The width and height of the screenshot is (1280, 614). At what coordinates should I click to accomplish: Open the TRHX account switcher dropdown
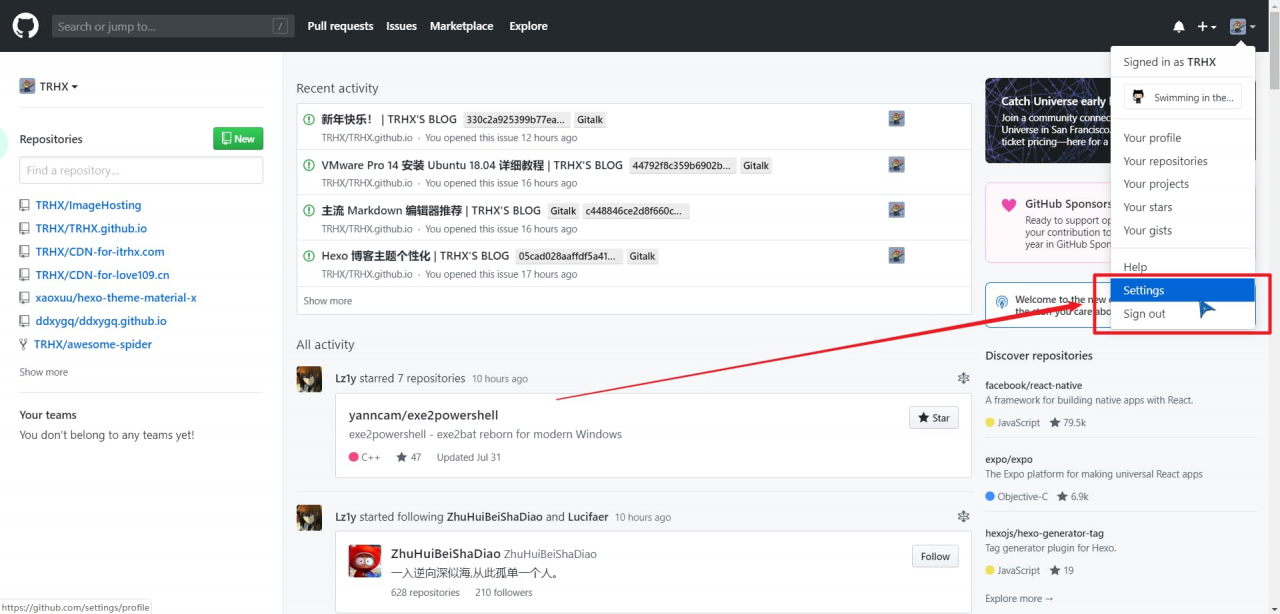click(49, 87)
